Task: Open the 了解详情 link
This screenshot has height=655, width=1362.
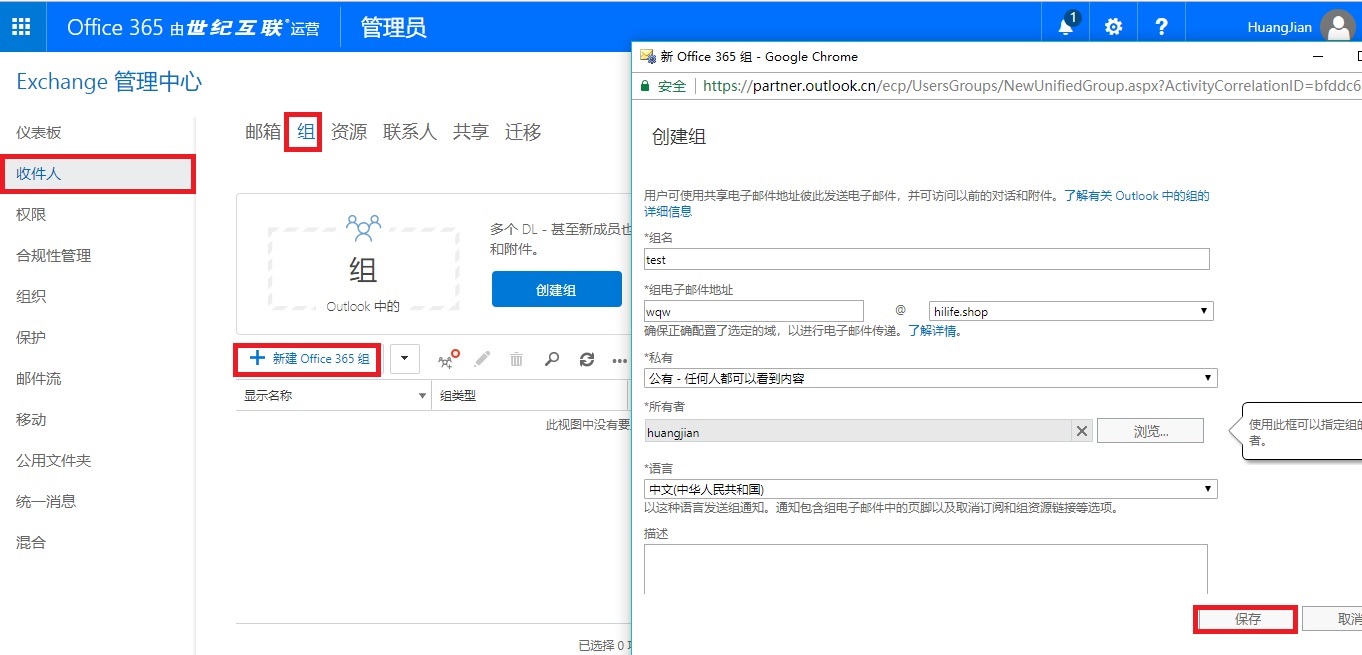Action: (x=932, y=330)
